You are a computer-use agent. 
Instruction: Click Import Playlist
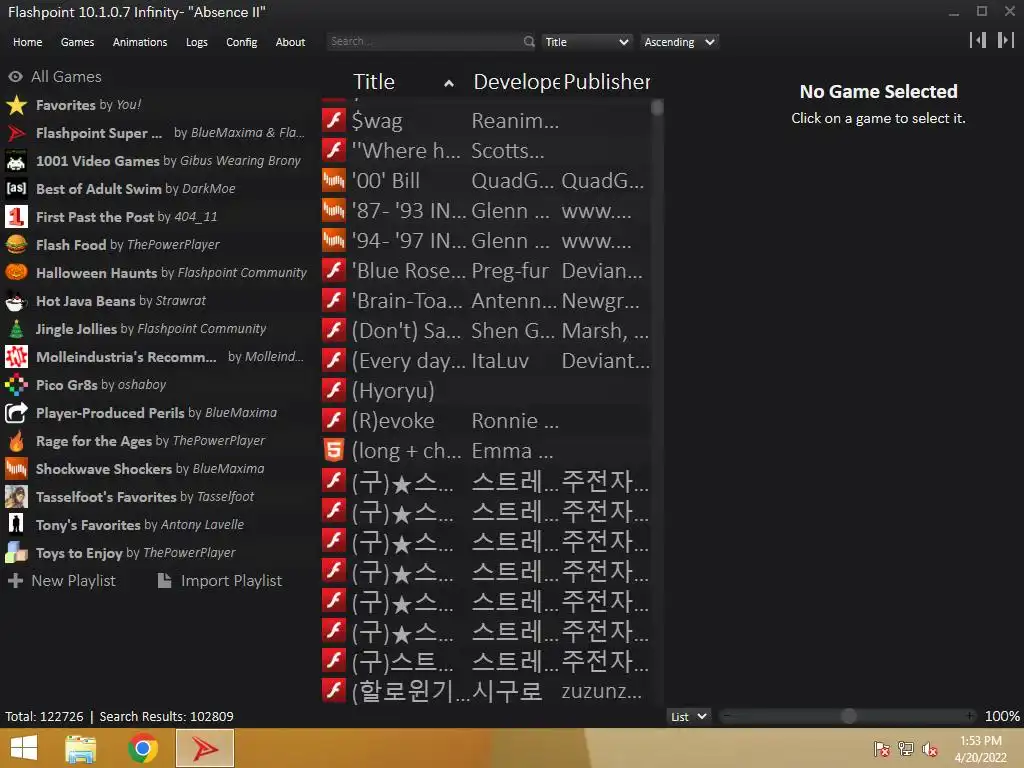220,581
